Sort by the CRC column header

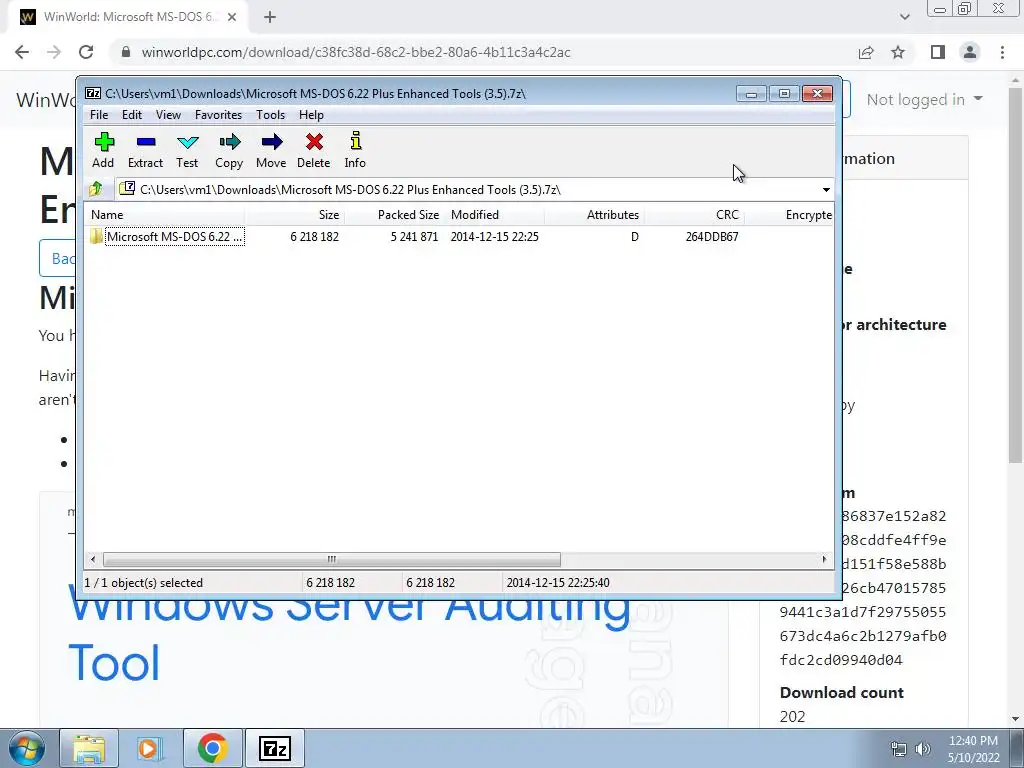coord(694,215)
